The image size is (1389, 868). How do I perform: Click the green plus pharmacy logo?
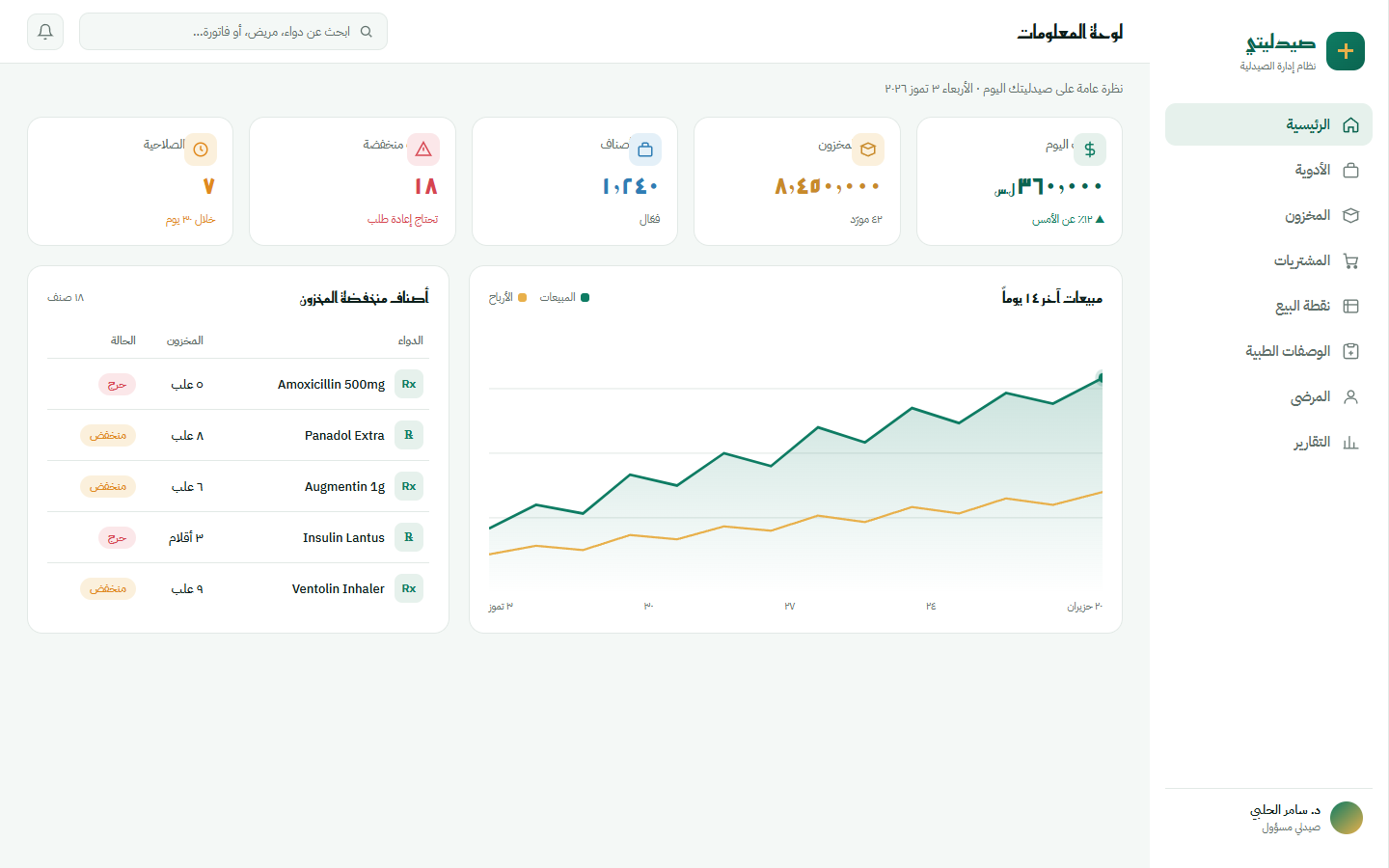[x=1346, y=51]
